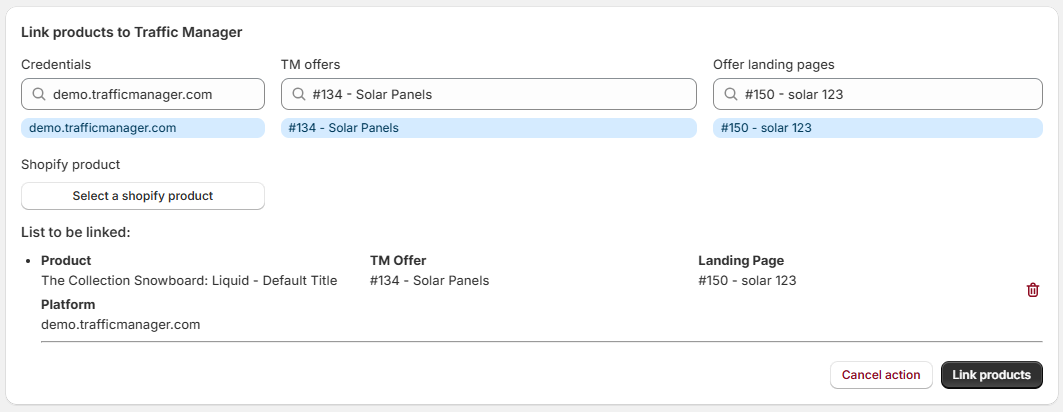Click the search icon in Offer landing pages
This screenshot has height=412, width=1063.
731,95
